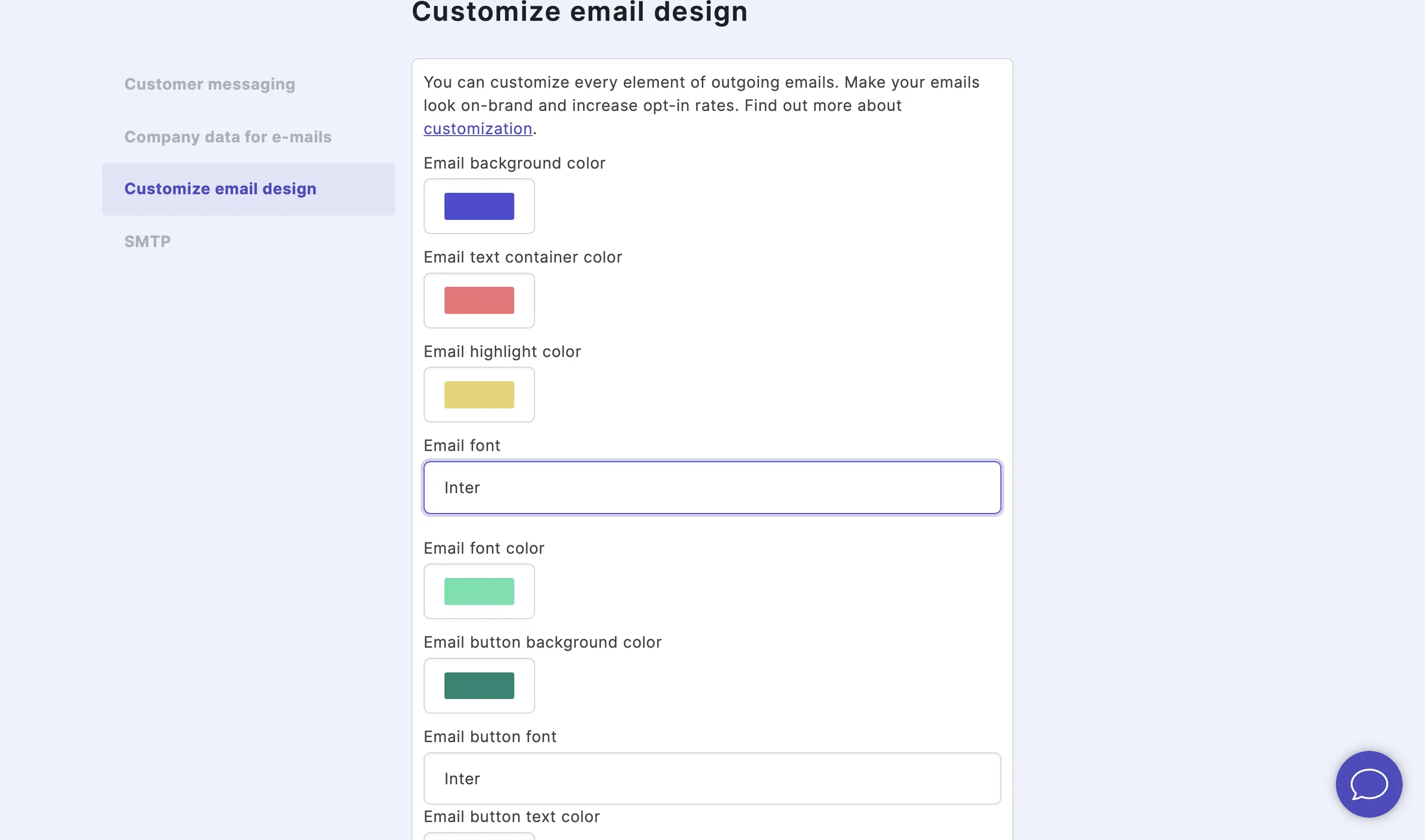This screenshot has height=840, width=1425.
Task: Click the Email text container color label
Action: point(523,258)
